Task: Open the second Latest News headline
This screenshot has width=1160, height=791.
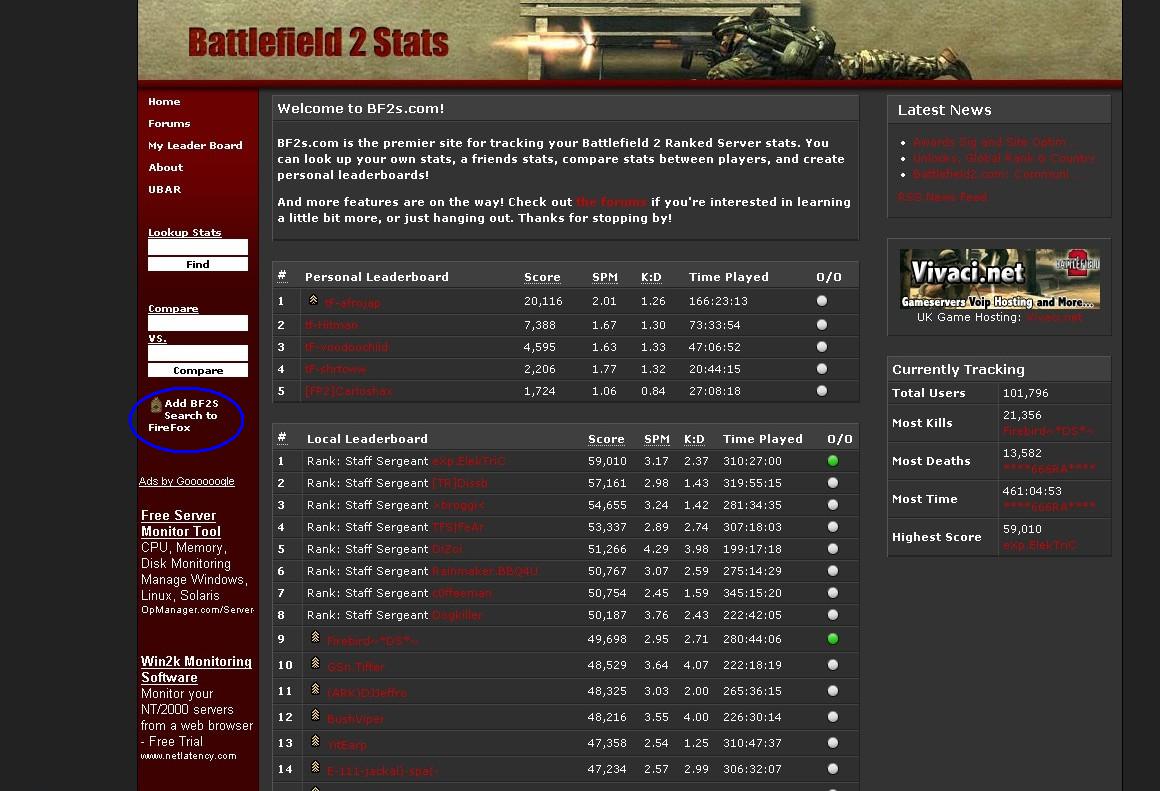Action: pyautogui.click(x=1003, y=158)
